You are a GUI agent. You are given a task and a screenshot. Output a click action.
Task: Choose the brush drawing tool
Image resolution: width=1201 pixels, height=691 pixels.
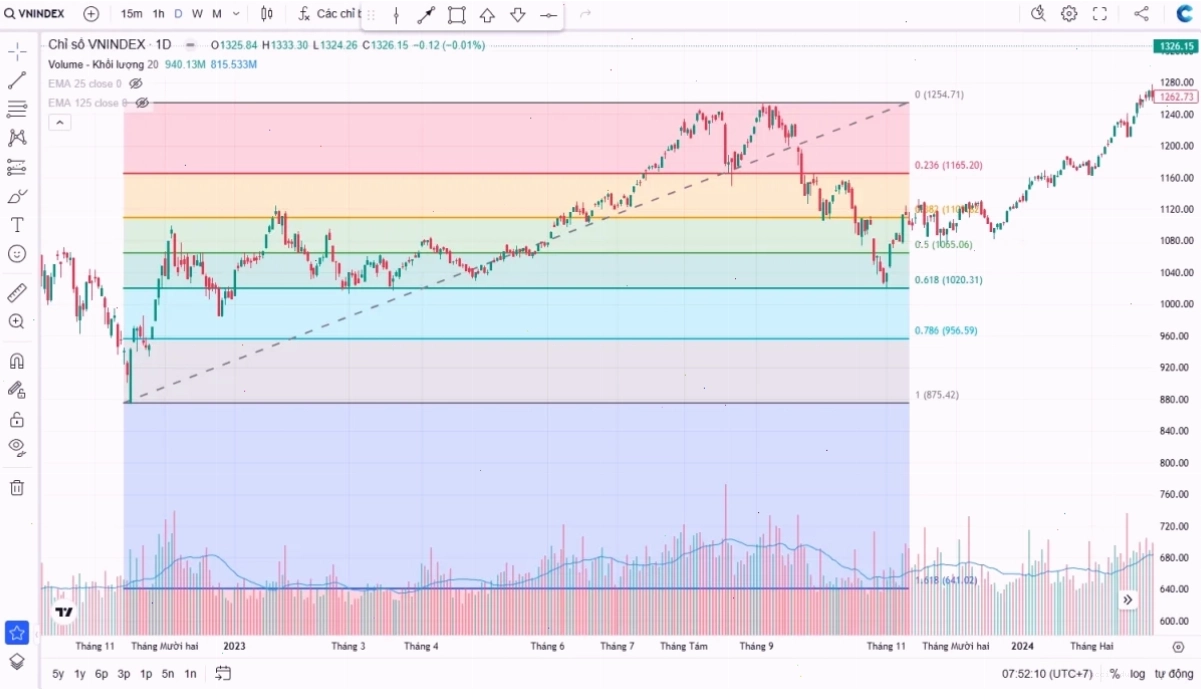(x=17, y=196)
